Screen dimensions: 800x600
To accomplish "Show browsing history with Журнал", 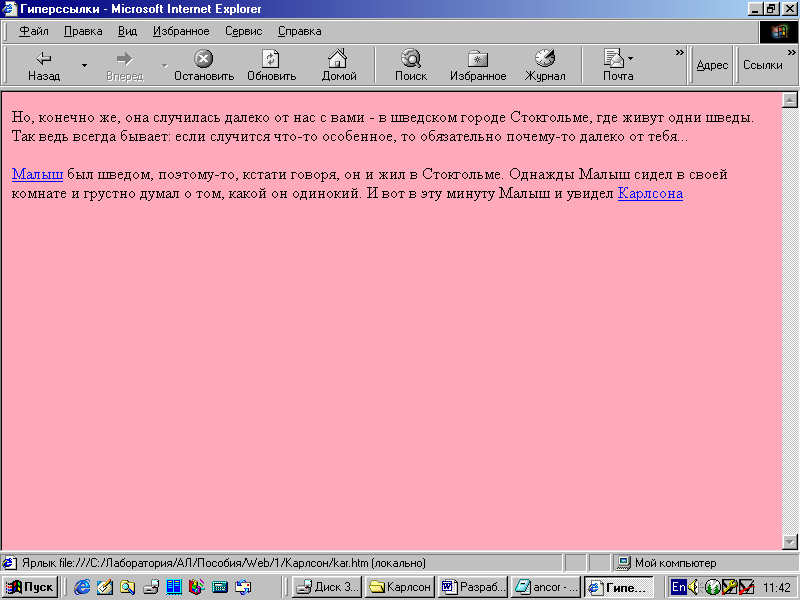I will tap(544, 65).
